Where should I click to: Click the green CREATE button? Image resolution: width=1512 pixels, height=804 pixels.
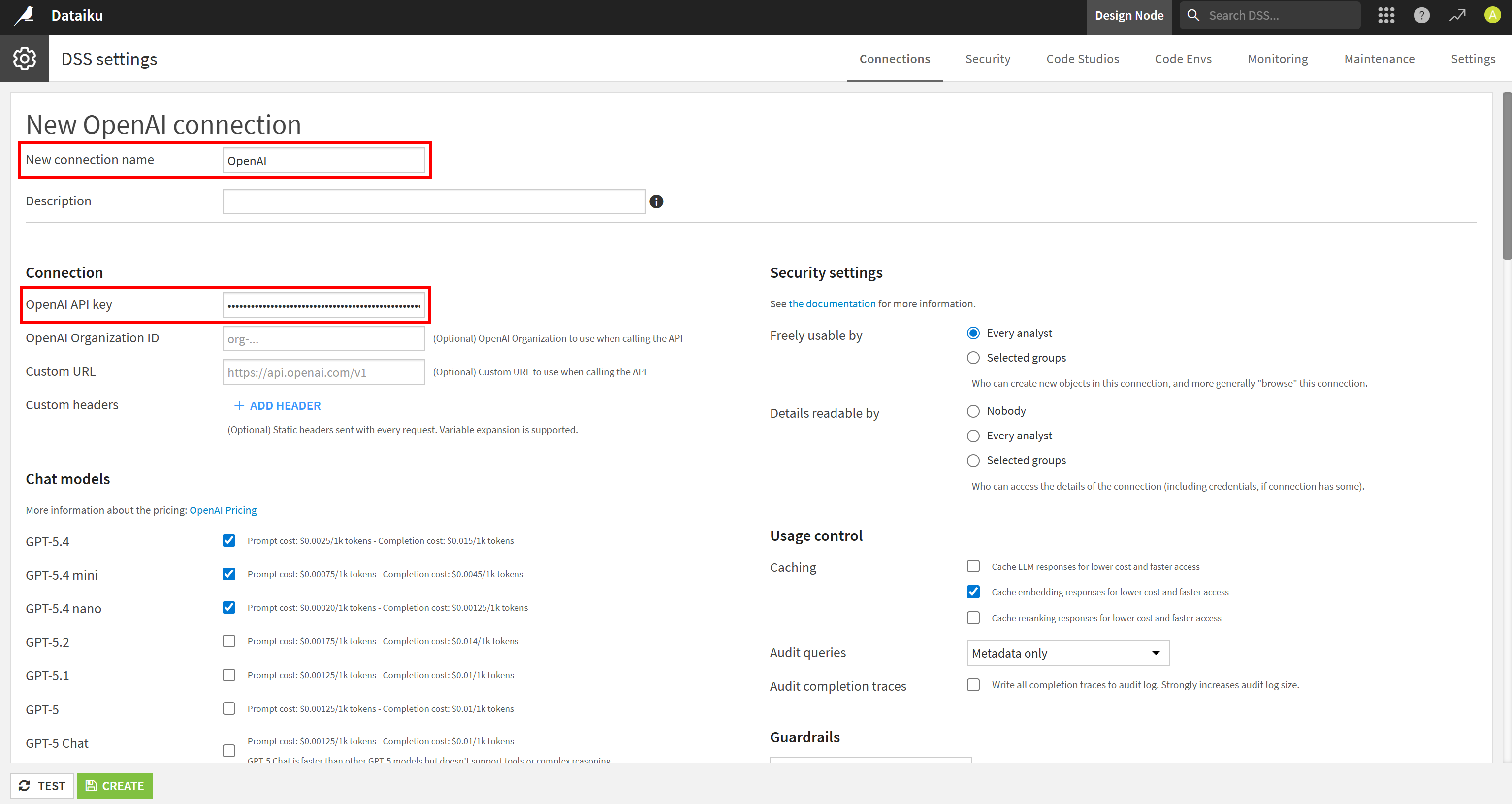tap(115, 786)
